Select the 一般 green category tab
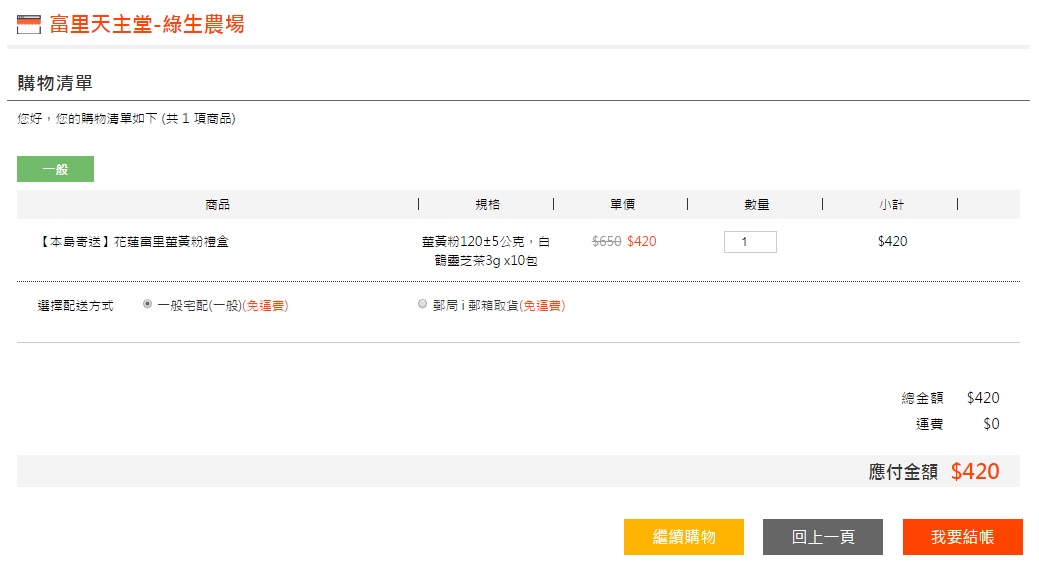Viewport: 1039px width, 569px height. pos(55,169)
